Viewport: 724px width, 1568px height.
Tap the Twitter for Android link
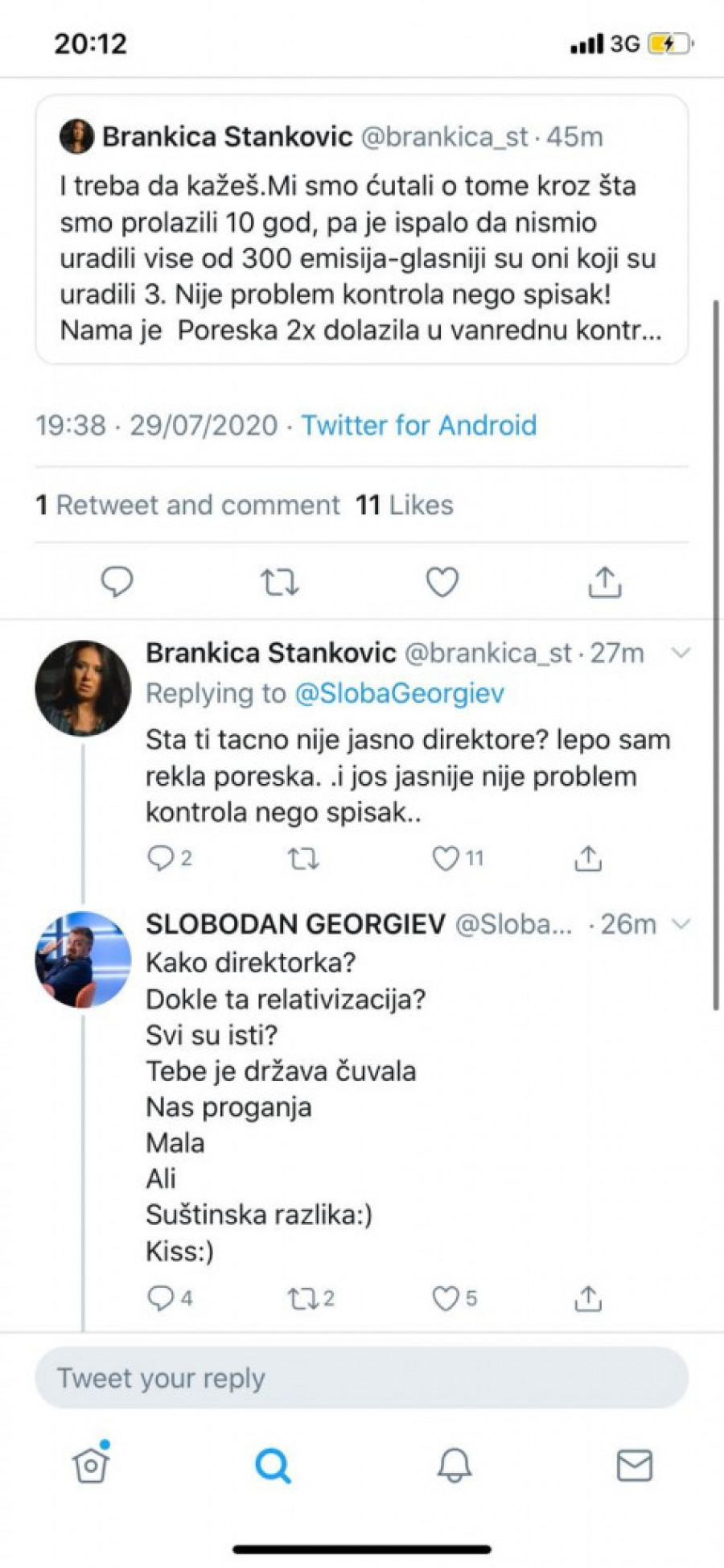418,425
